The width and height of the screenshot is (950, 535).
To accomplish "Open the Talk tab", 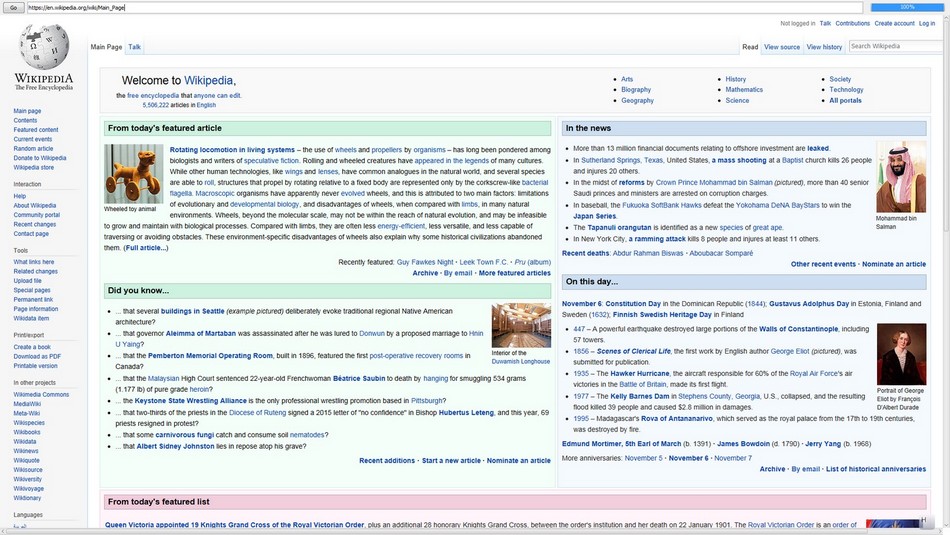I will coord(135,47).
